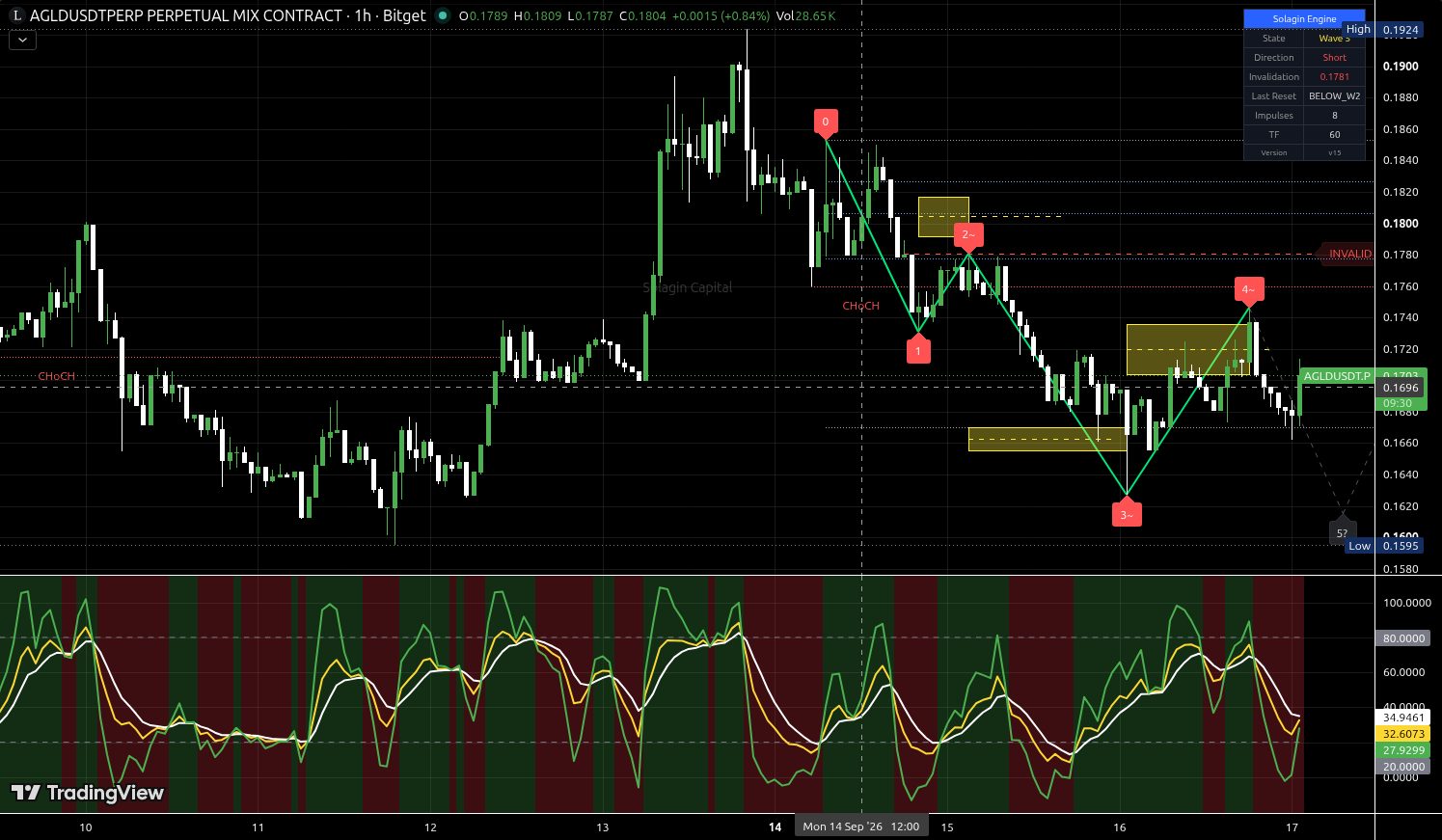Click the bold 14 date label on time axis
Viewport: 1442px width, 840px height.
[775, 826]
